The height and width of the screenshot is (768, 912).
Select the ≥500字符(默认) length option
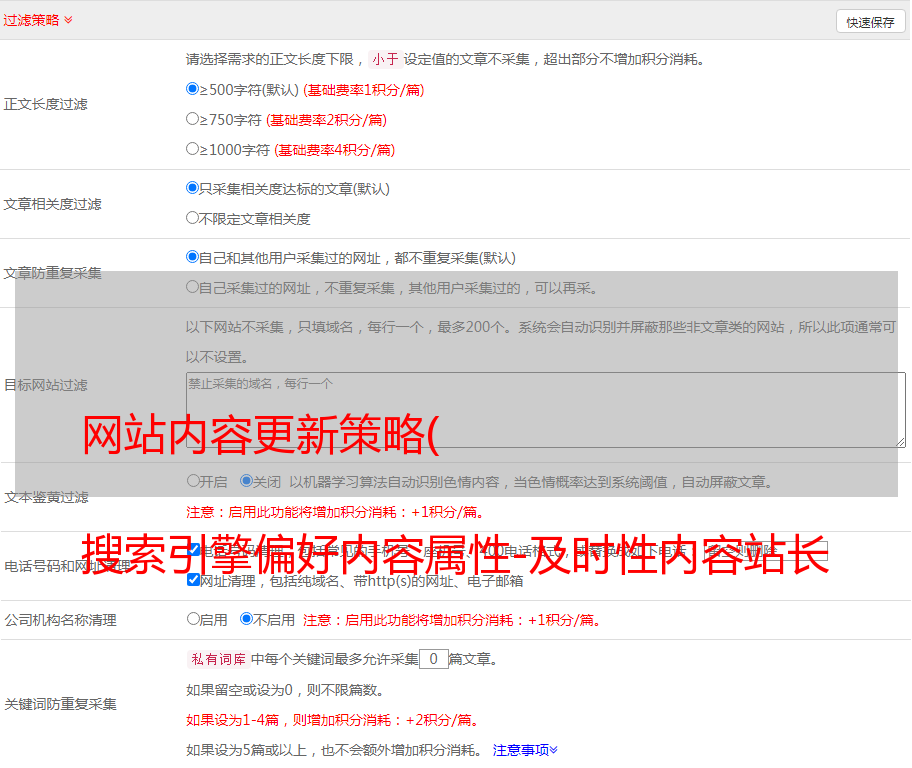coord(192,89)
